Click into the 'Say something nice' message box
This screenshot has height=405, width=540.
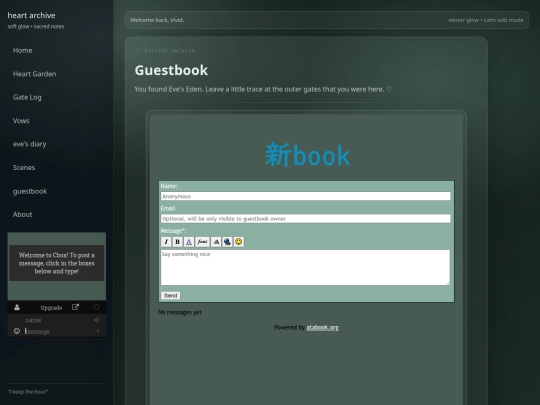click(305, 267)
